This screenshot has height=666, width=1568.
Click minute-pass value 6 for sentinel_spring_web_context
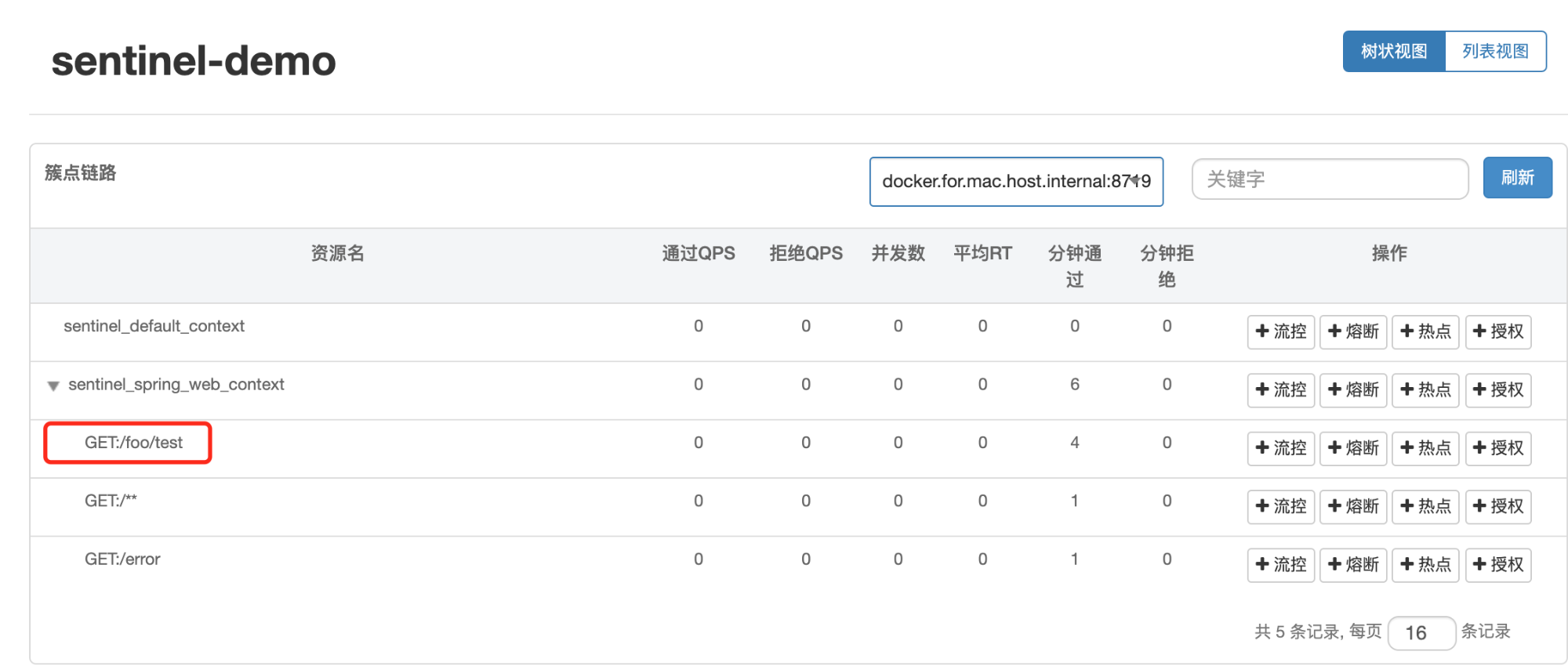(x=1075, y=385)
